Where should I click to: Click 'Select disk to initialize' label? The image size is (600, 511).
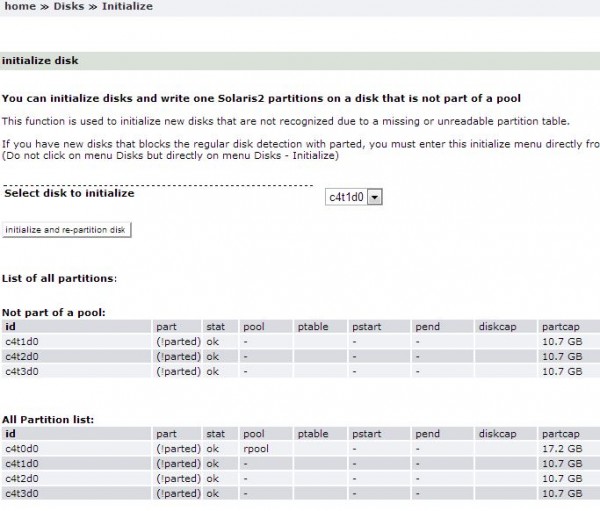(69, 193)
